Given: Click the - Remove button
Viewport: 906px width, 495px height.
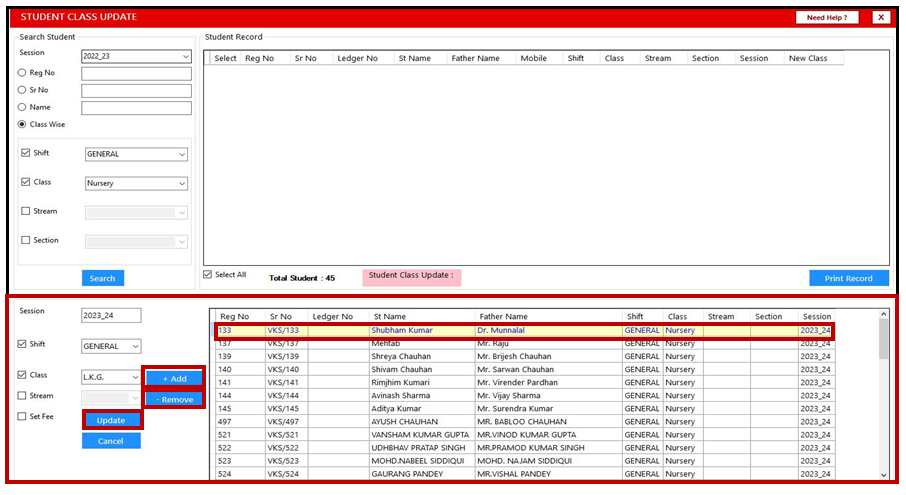Looking at the screenshot, I should point(174,399).
